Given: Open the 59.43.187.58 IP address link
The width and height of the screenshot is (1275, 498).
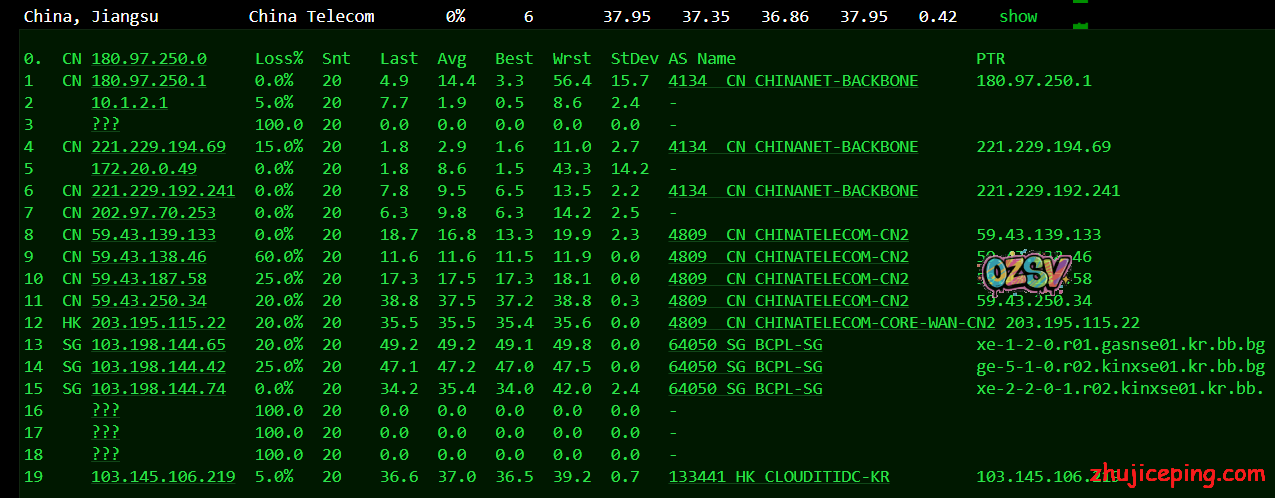Looking at the screenshot, I should tap(149, 279).
